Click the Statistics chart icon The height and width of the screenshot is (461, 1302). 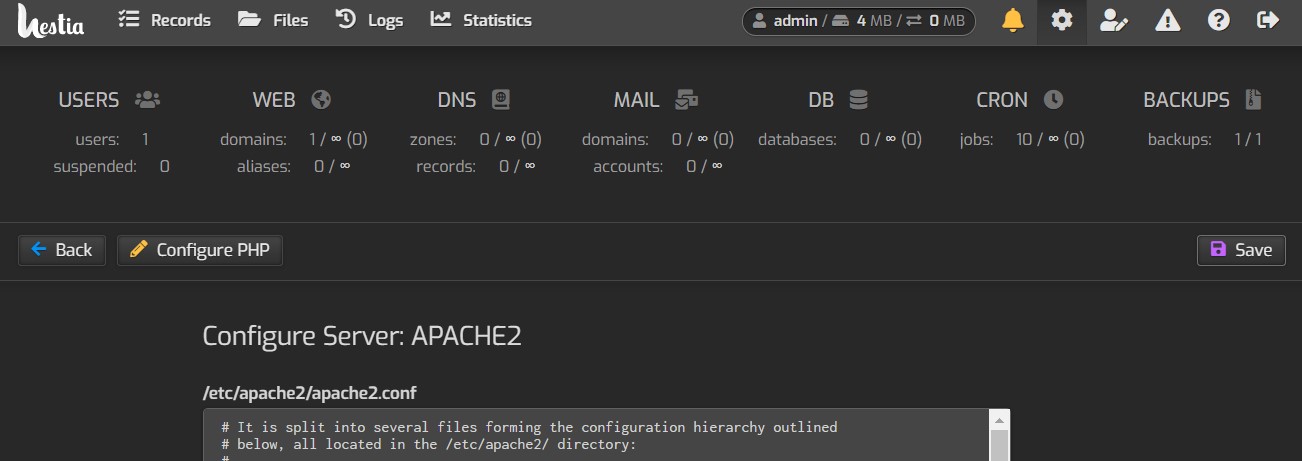click(x=441, y=19)
